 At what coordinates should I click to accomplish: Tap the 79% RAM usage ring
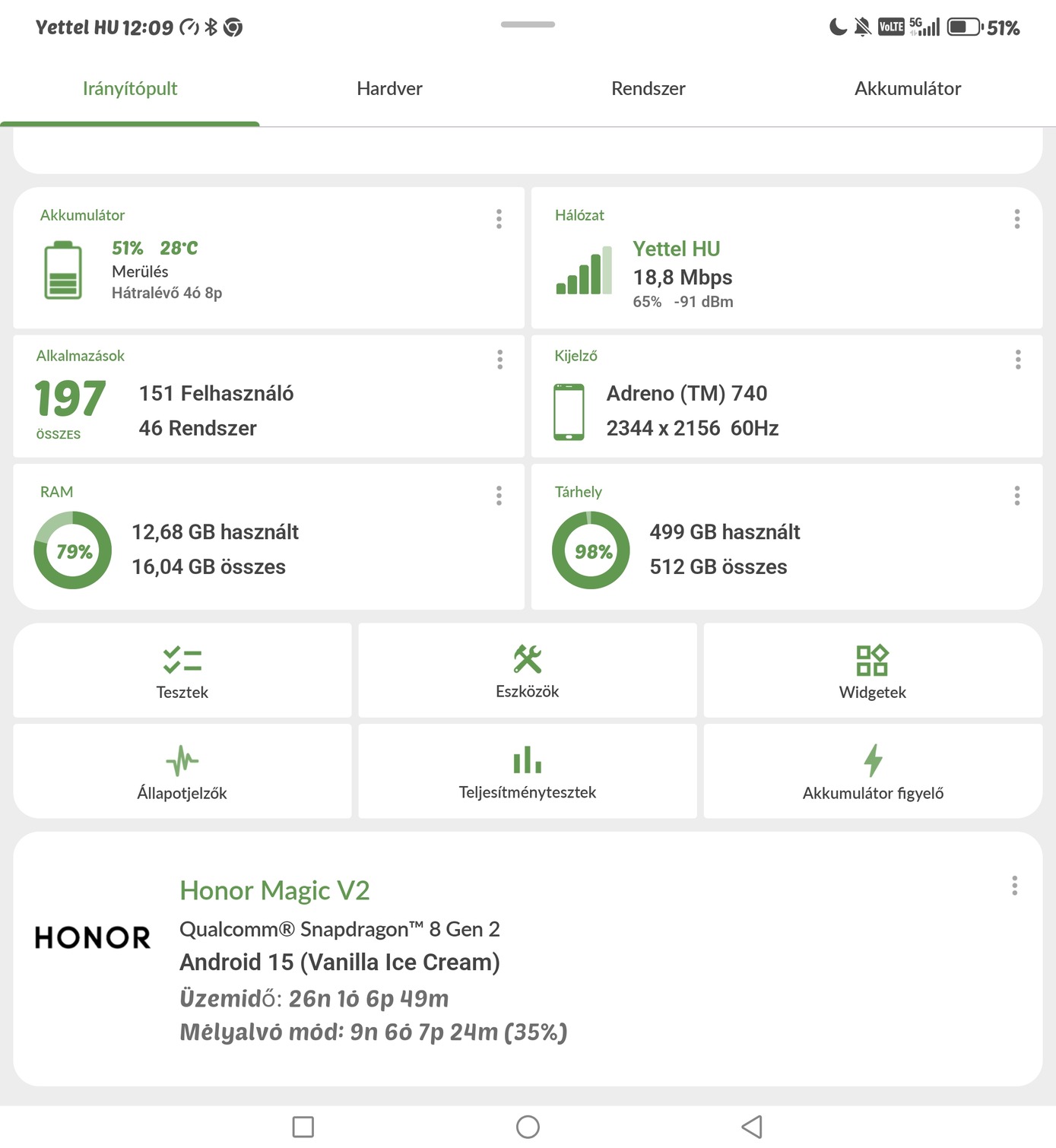click(x=73, y=550)
